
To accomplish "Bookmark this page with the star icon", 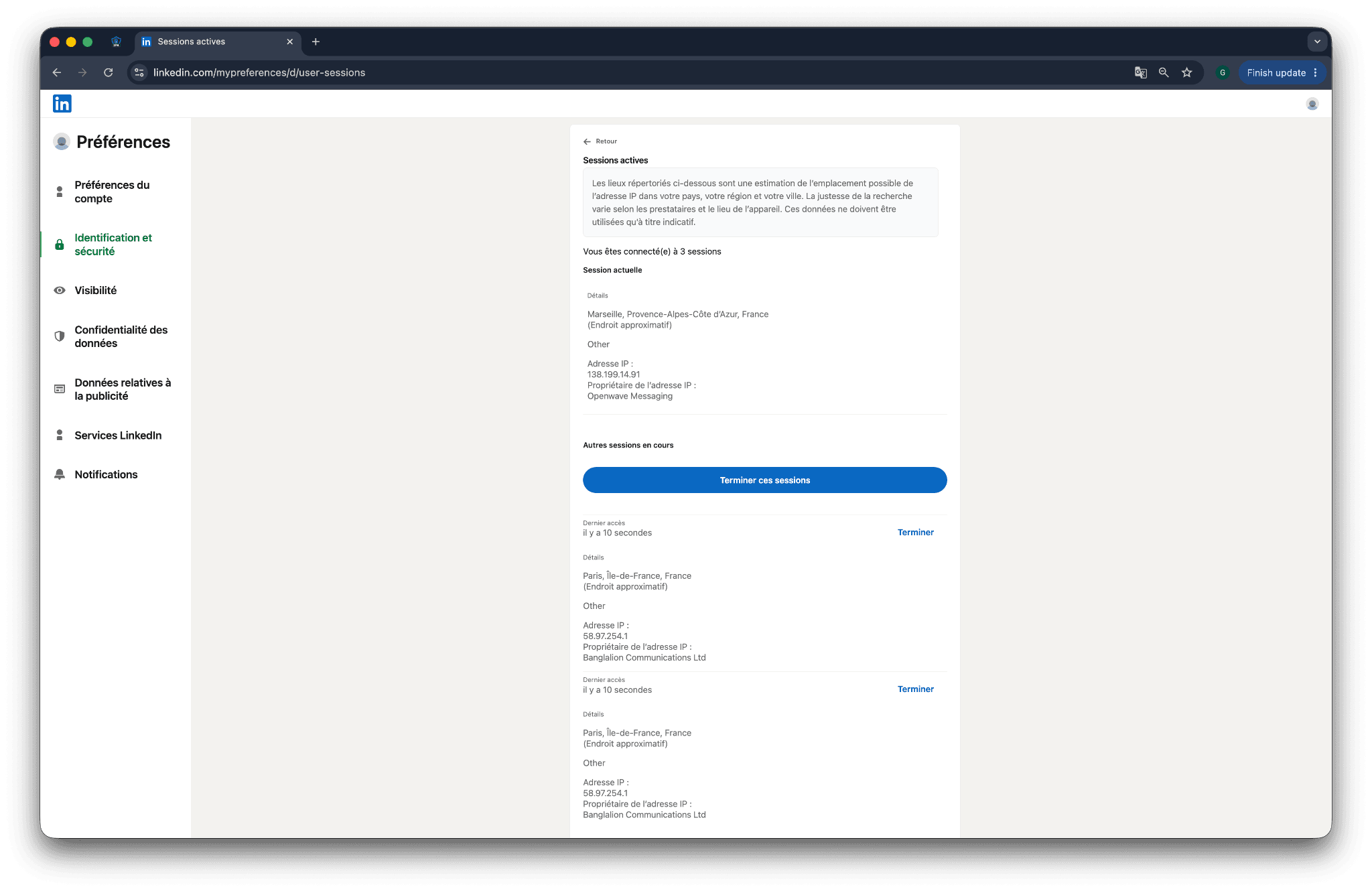I will 1187,72.
